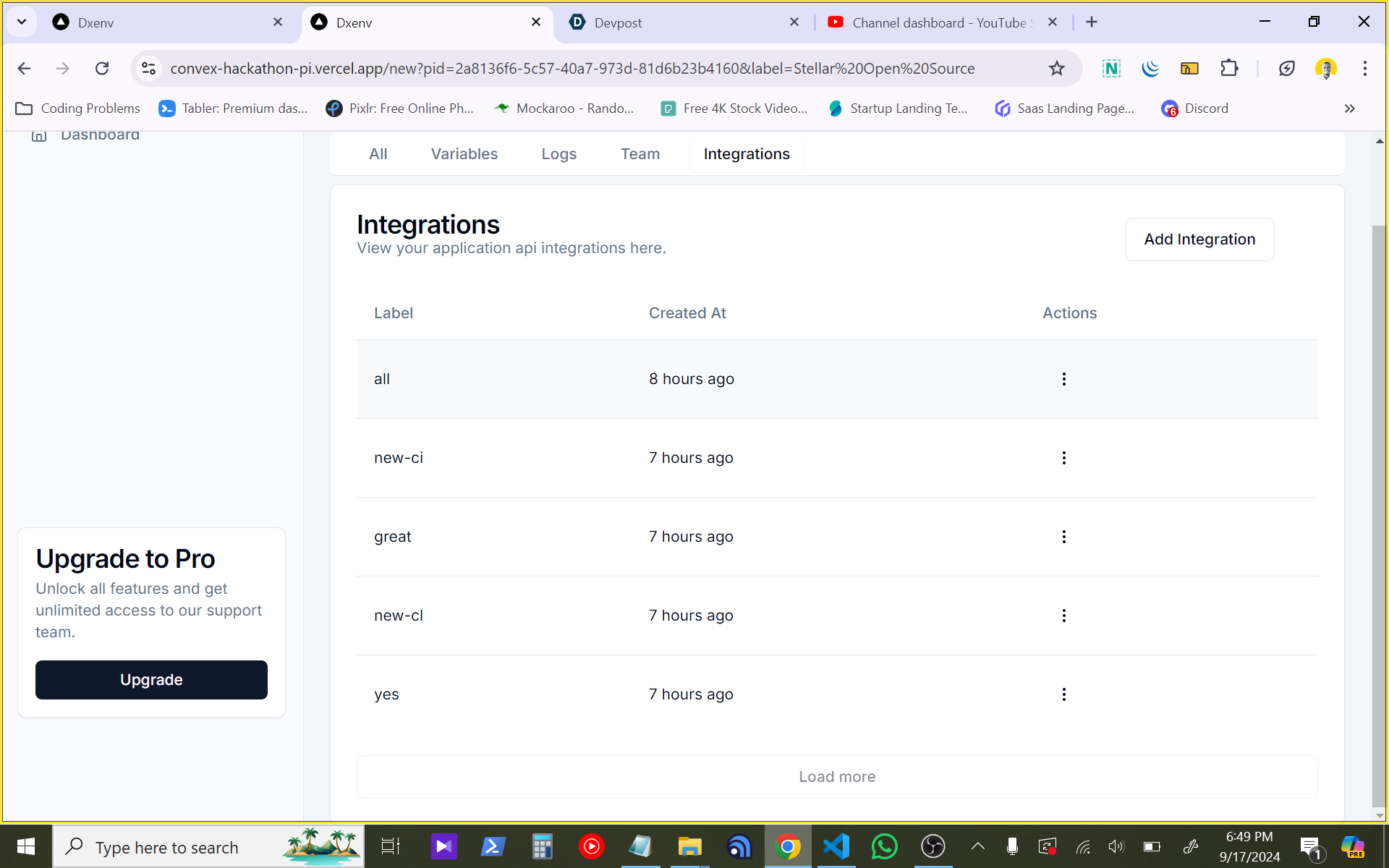This screenshot has height=868, width=1389.
Task: Click the Add Integration button
Action: coord(1199,239)
